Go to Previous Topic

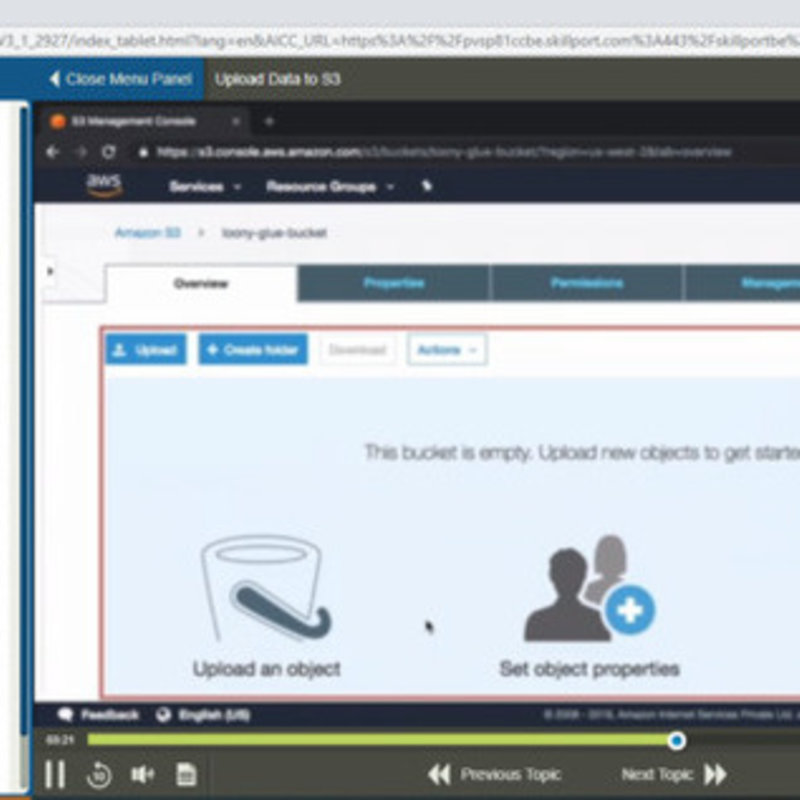tap(494, 774)
